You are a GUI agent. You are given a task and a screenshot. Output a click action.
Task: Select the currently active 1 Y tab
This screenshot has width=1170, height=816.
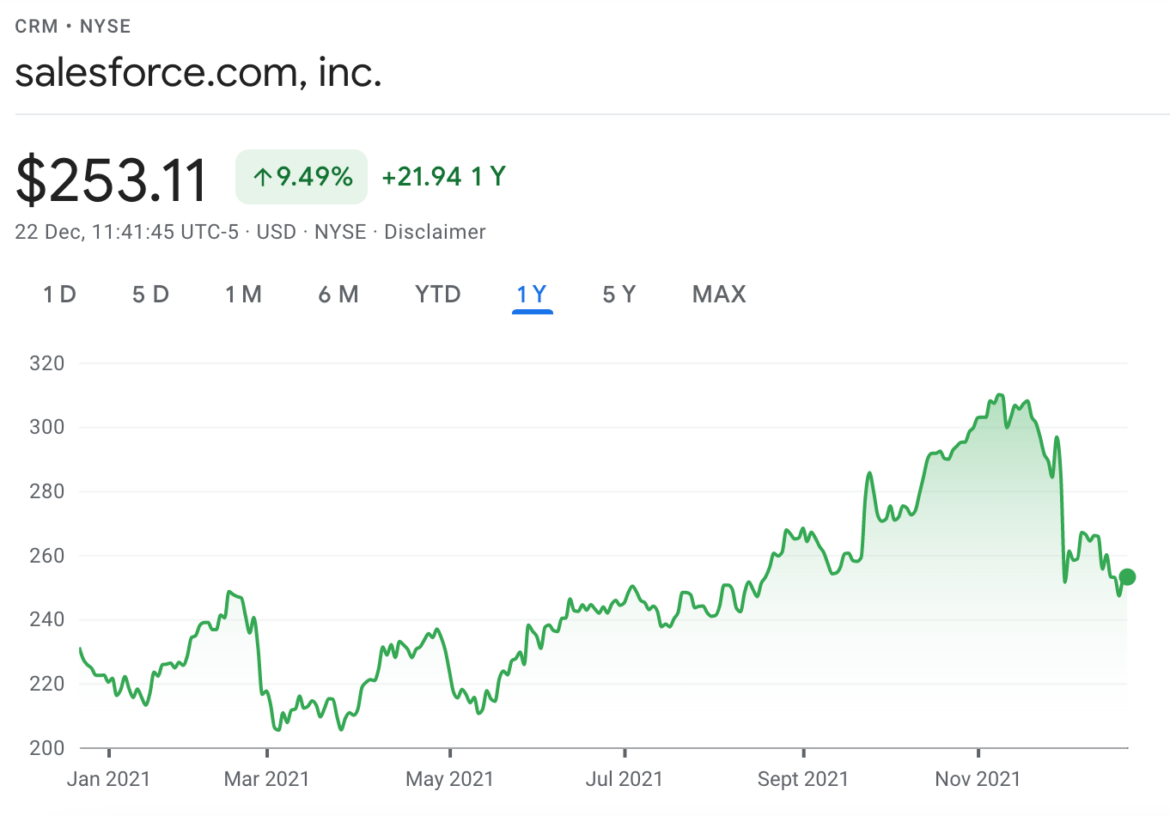click(x=532, y=294)
